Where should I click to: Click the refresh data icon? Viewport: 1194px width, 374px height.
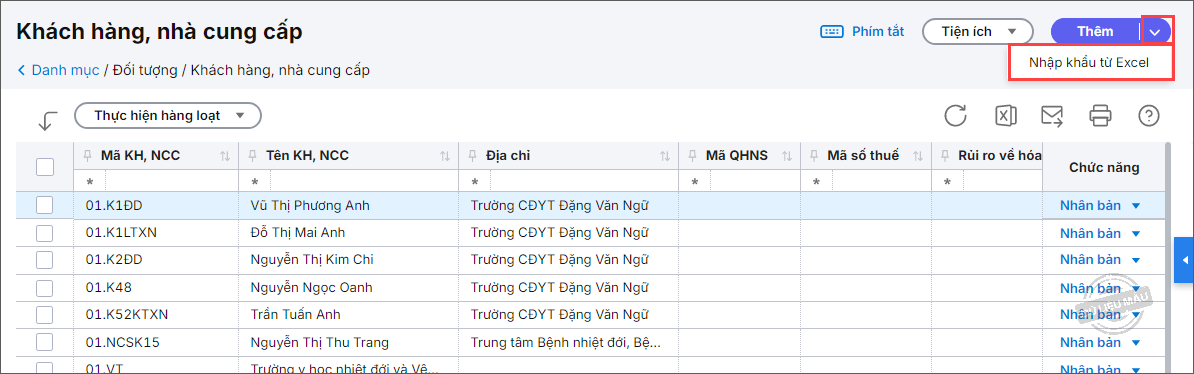click(955, 116)
